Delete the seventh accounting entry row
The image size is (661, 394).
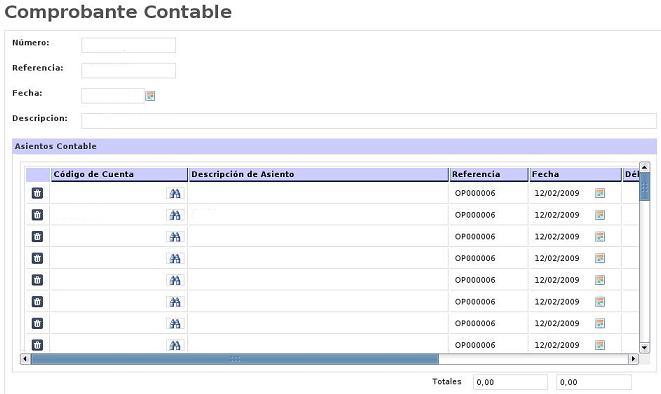[x=38, y=323]
